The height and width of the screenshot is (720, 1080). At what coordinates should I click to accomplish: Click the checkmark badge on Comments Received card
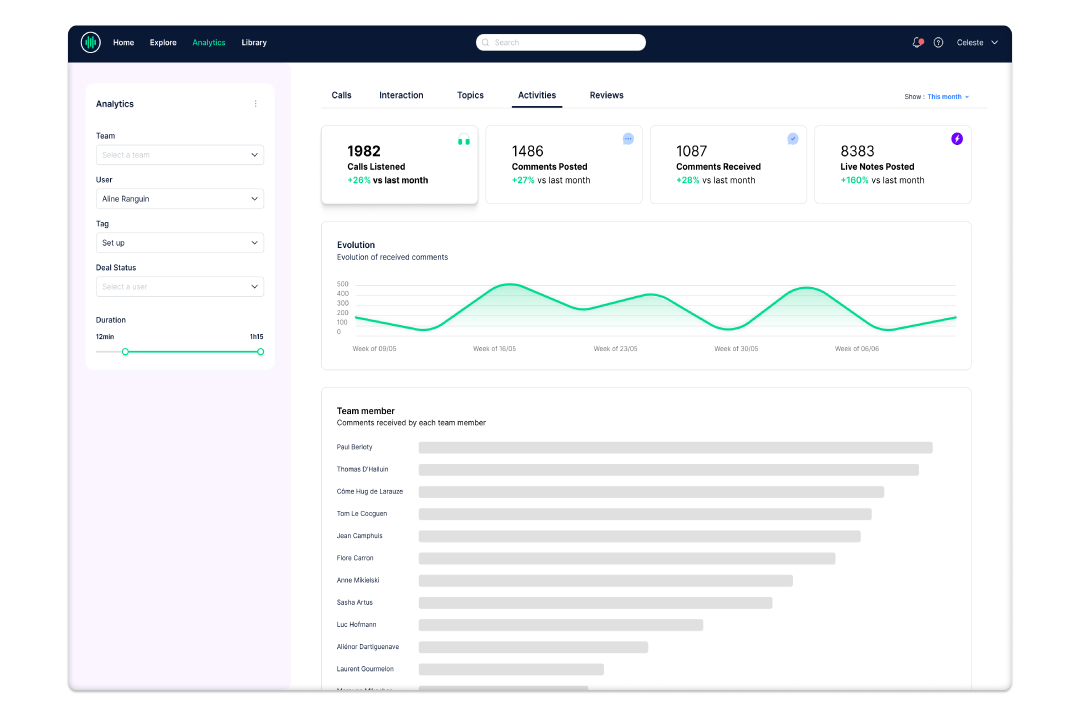coord(792,139)
